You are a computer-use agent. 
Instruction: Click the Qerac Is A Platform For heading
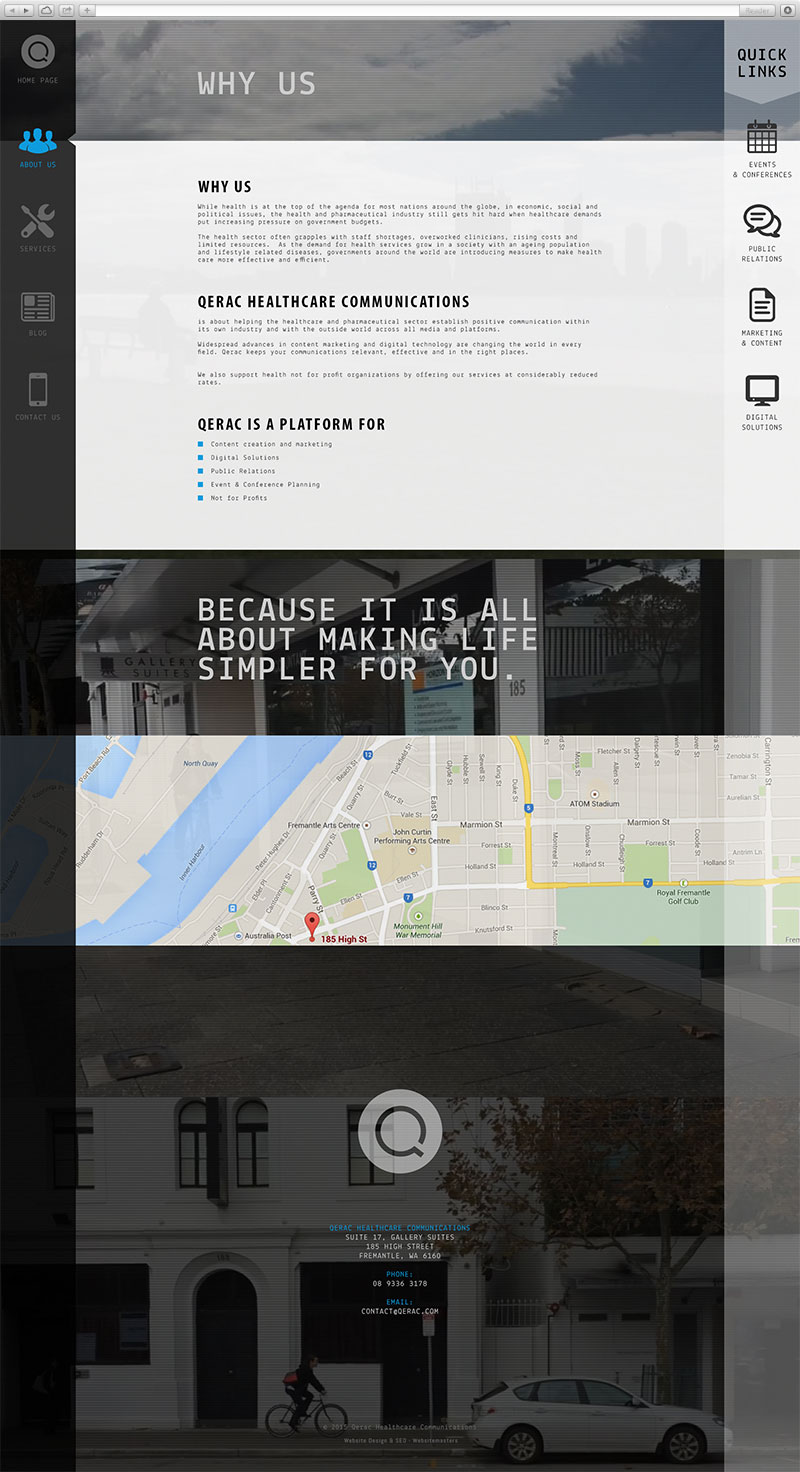click(291, 424)
